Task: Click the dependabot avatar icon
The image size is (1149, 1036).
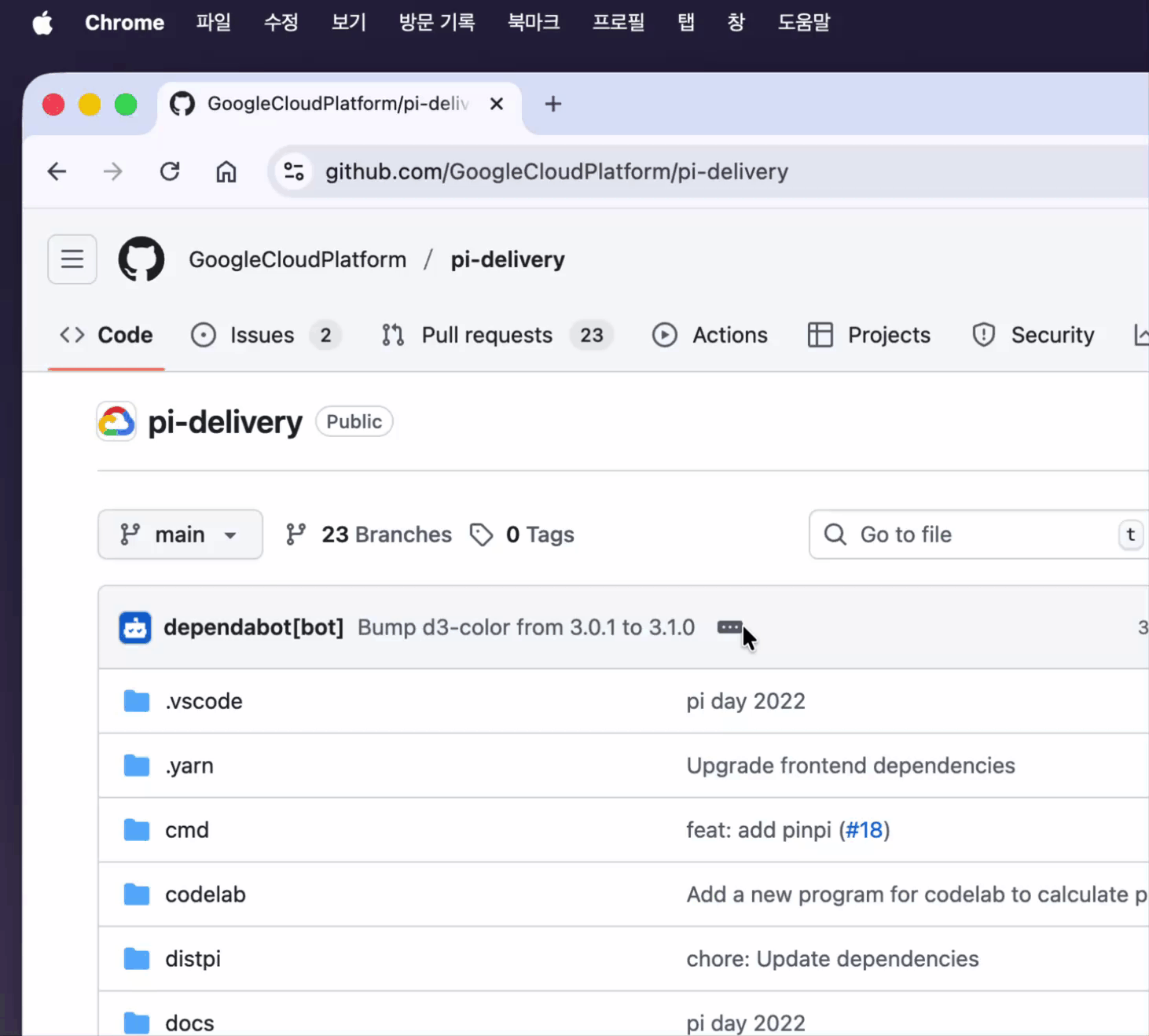Action: 135,627
